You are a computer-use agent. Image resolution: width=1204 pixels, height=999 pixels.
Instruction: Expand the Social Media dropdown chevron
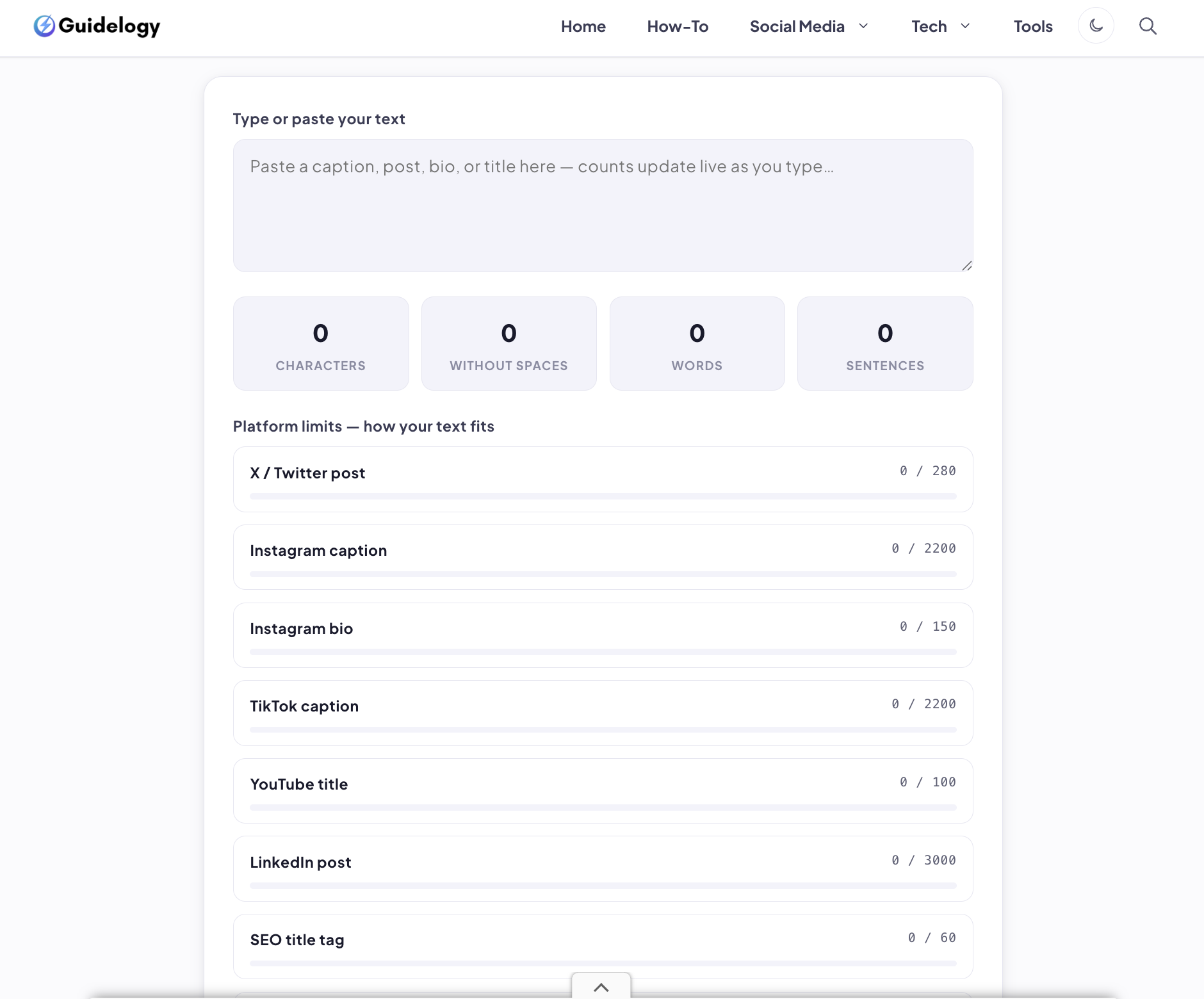[863, 26]
